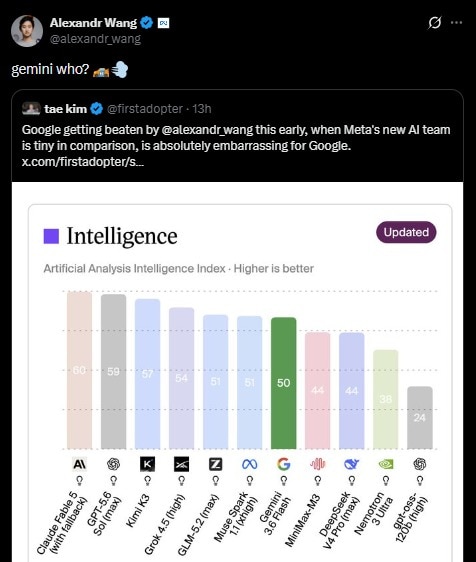Click the tae kim small avatar thumbnail
Image resolution: width=476 pixels, height=562 pixels.
click(x=31, y=109)
